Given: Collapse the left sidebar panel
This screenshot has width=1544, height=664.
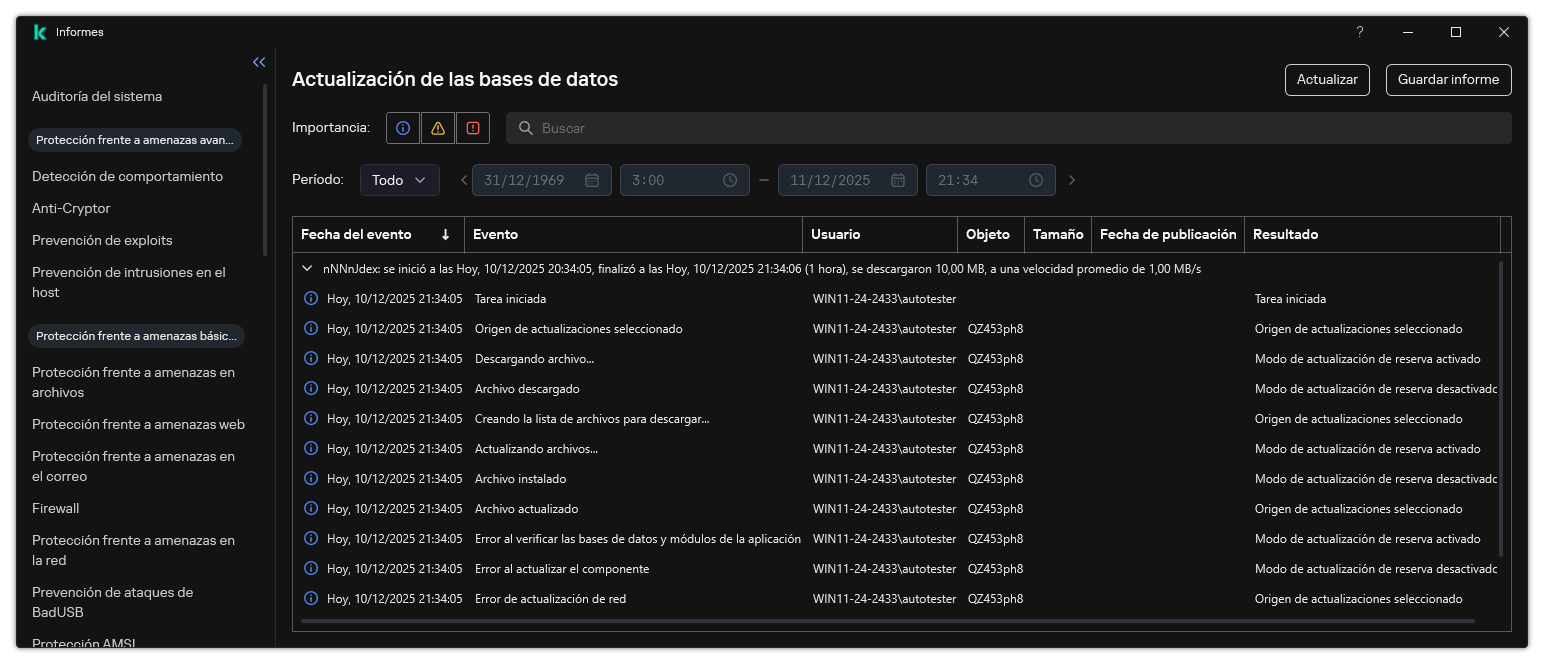Looking at the screenshot, I should tap(259, 62).
